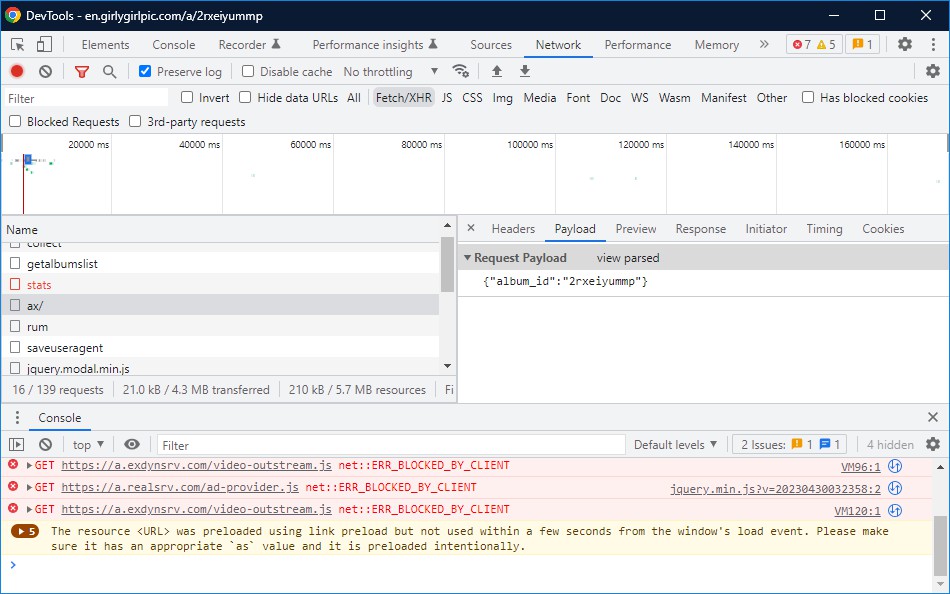Clear the console output
The width and height of the screenshot is (950, 594).
[45, 445]
